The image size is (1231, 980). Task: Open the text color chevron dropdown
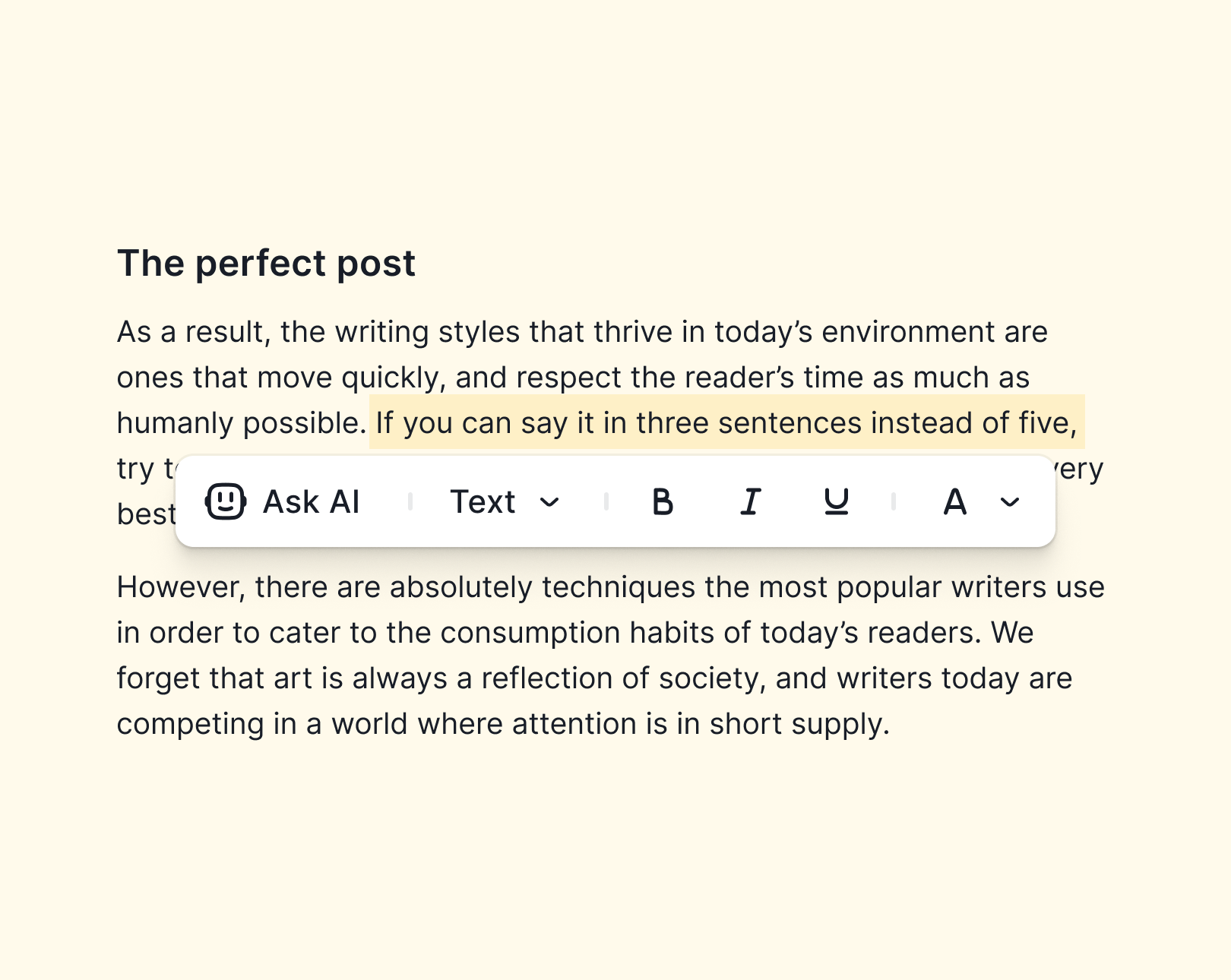click(x=1009, y=502)
